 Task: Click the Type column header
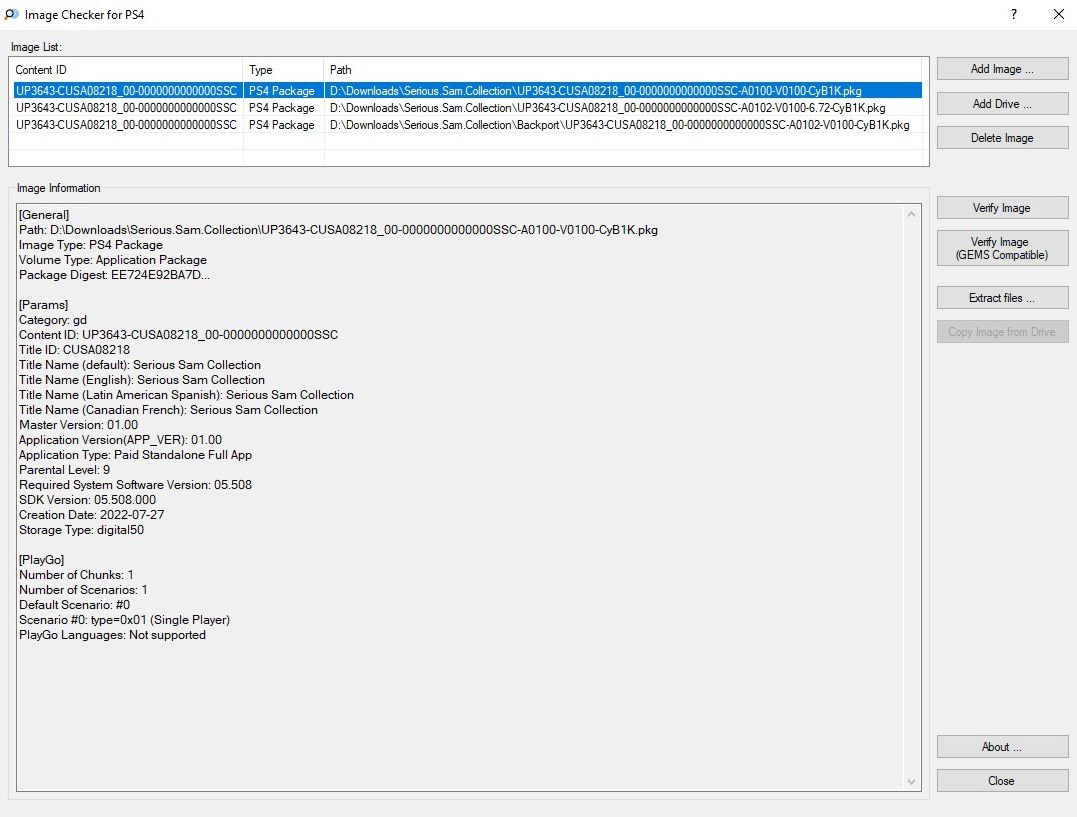(284, 70)
